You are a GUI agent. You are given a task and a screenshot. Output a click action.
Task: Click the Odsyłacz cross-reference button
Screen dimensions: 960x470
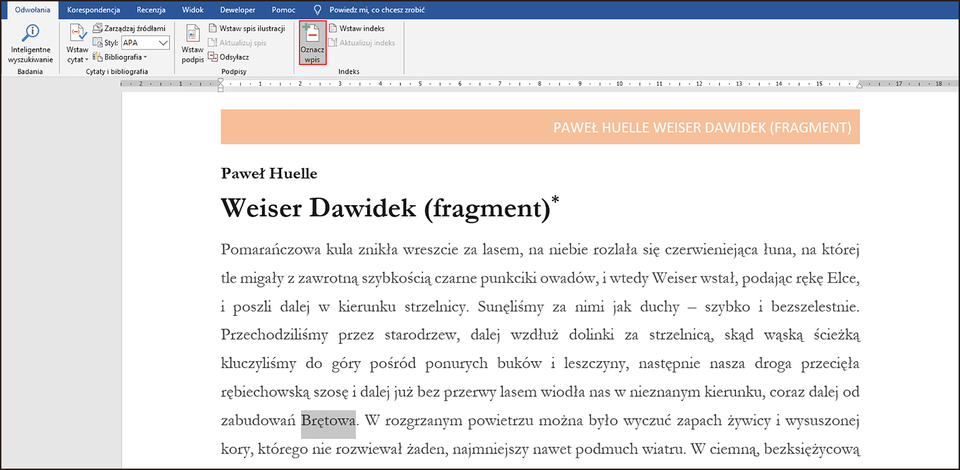point(229,57)
